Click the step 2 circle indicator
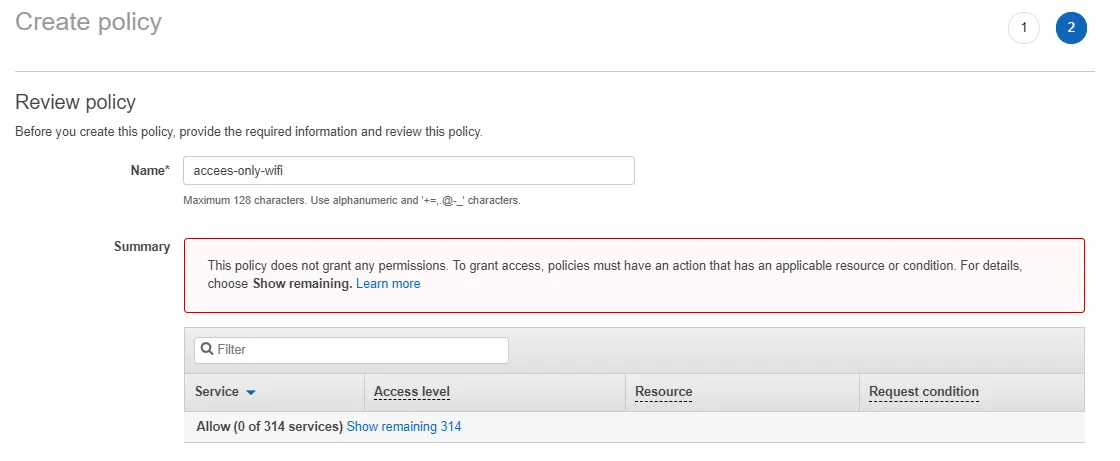The image size is (1120, 461). (1071, 28)
